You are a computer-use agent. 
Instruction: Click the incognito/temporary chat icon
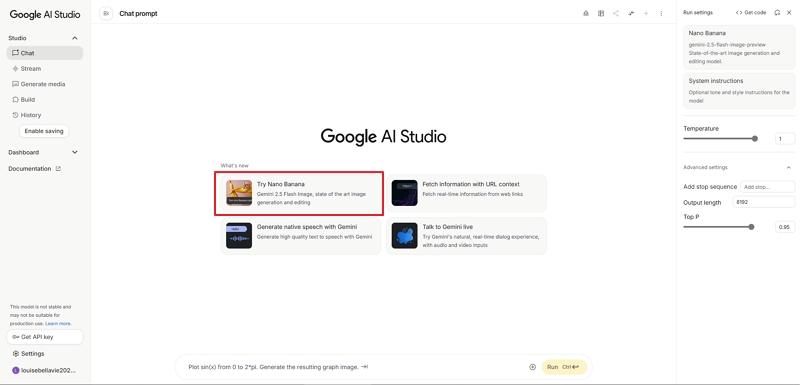coord(586,13)
